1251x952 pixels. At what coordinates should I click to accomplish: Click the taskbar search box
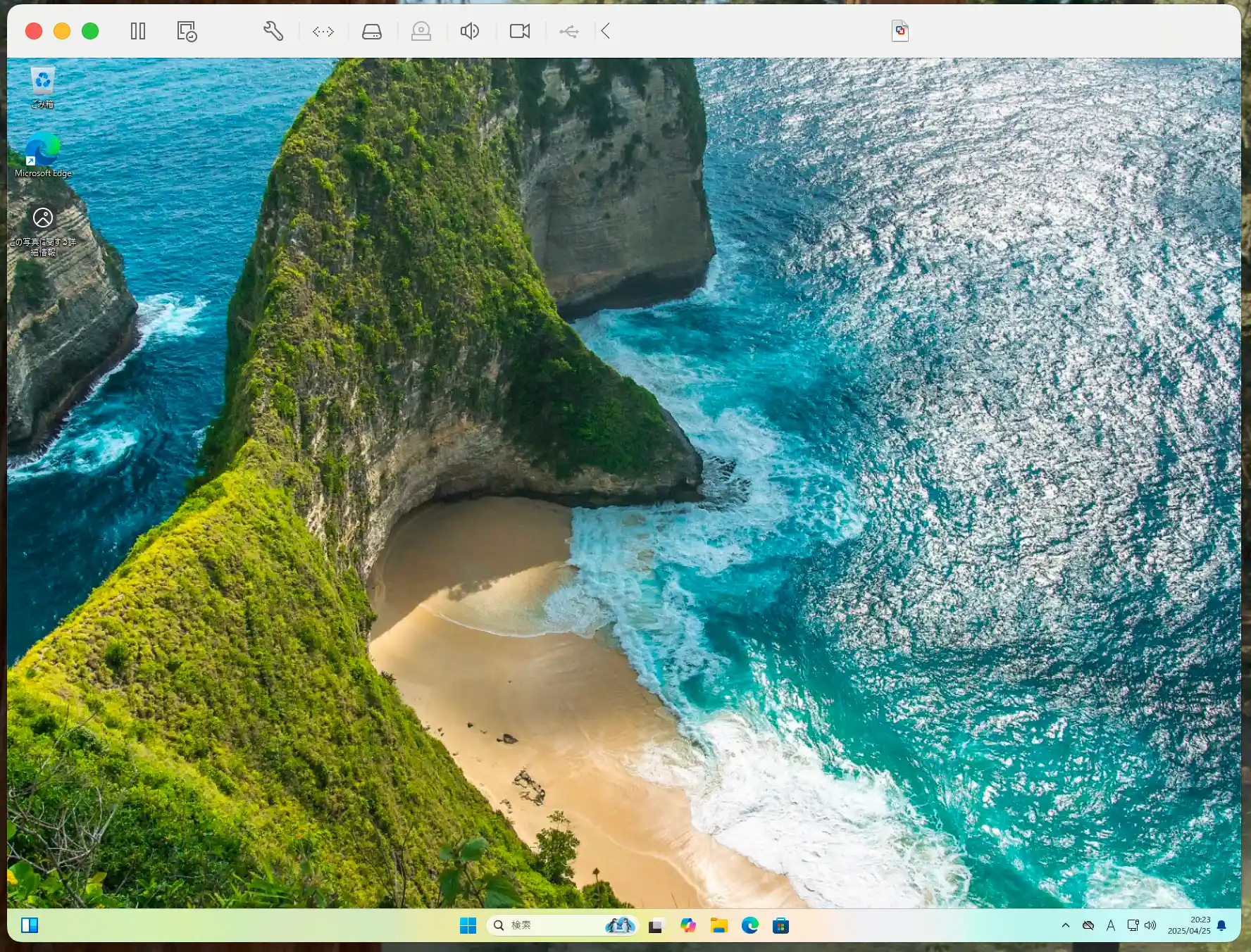(x=561, y=925)
